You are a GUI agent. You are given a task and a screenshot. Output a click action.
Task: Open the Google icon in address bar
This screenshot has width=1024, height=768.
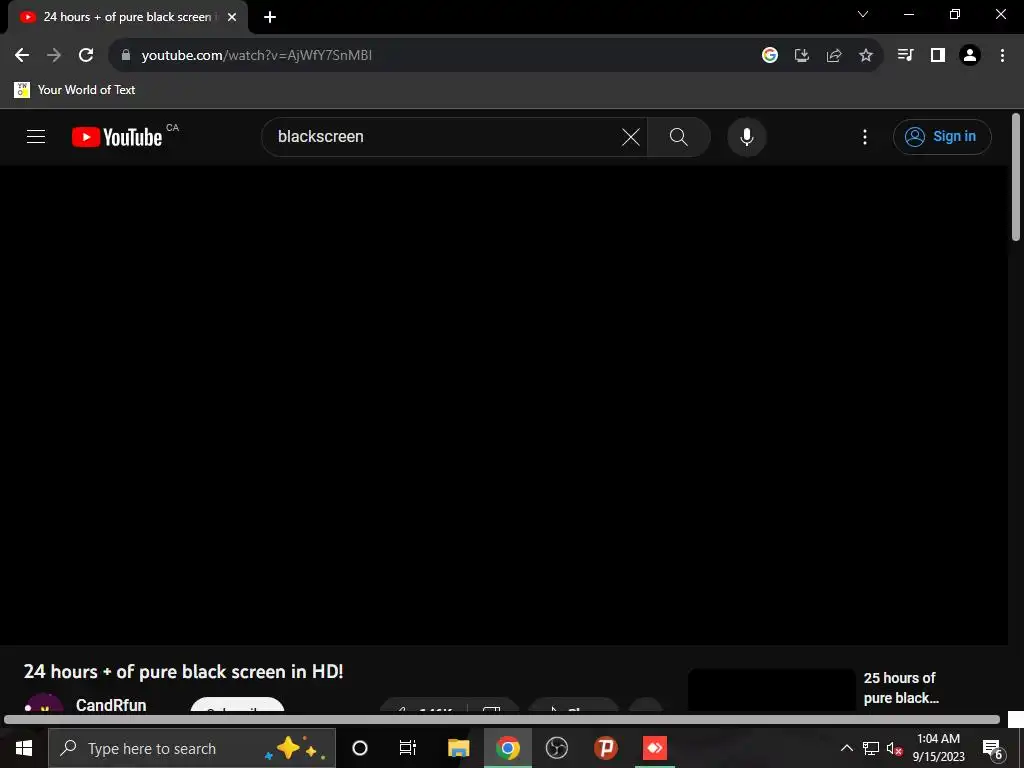point(769,56)
